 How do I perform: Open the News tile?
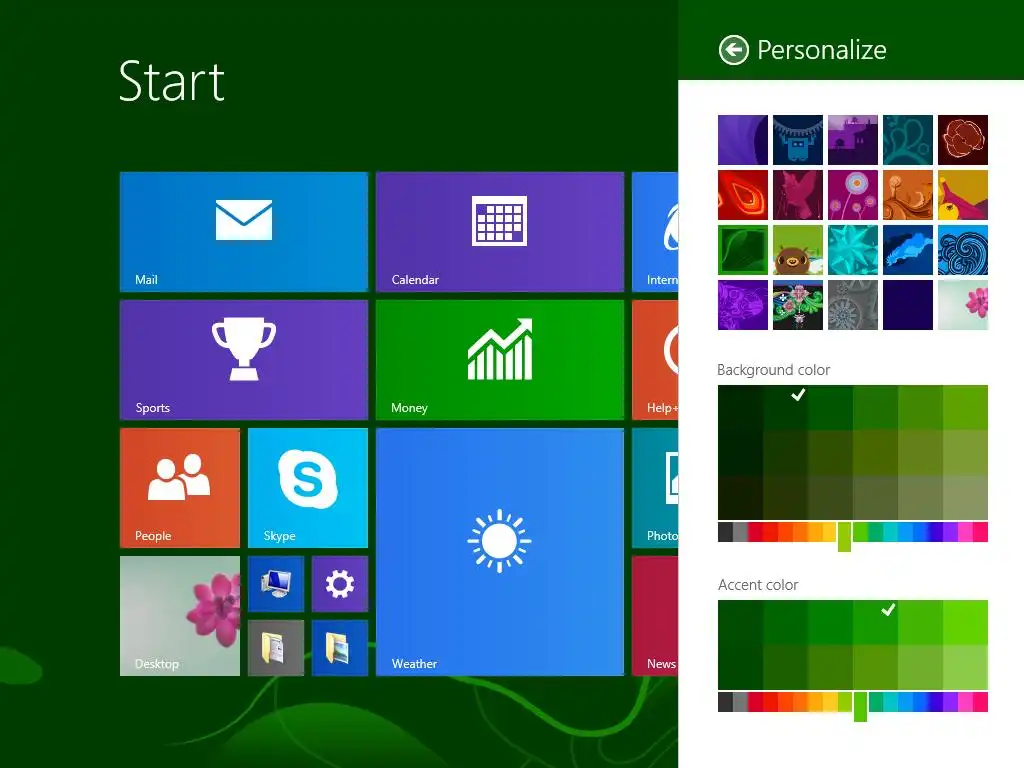[655, 616]
